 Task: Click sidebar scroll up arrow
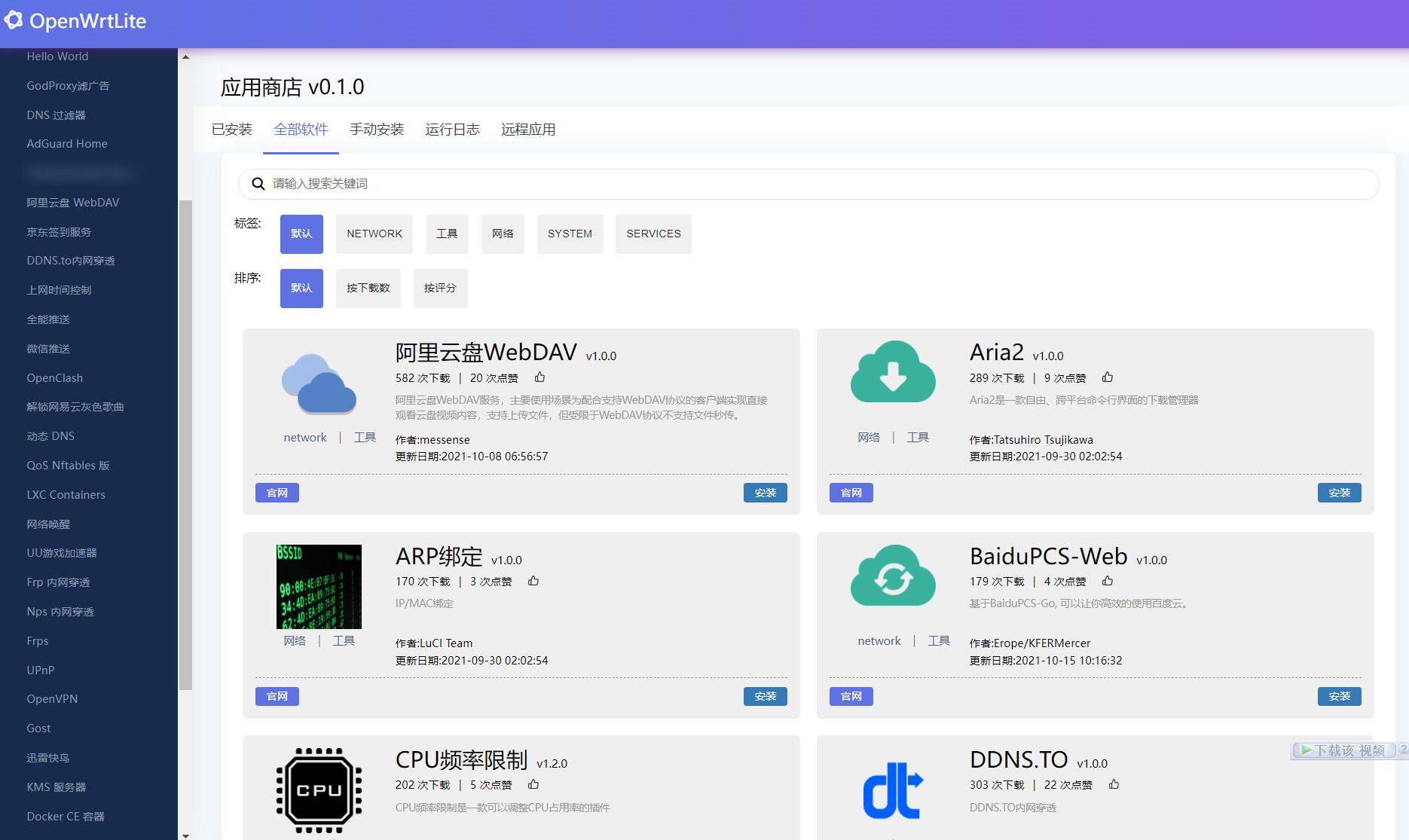(185, 57)
